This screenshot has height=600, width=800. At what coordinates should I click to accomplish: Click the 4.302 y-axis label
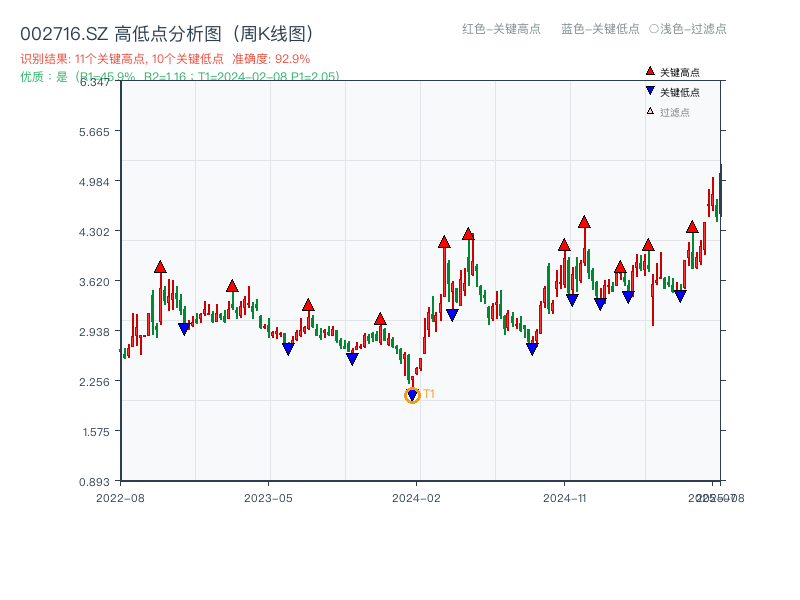pos(94,232)
